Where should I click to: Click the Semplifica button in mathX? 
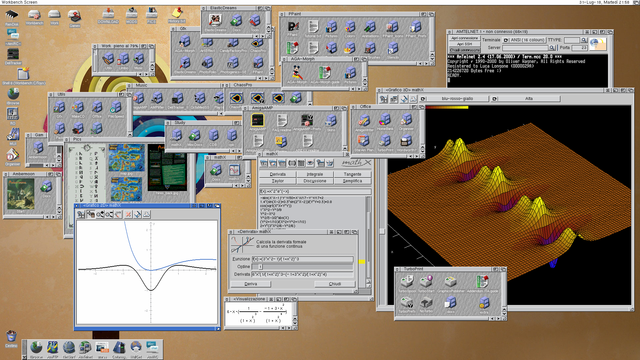352,181
